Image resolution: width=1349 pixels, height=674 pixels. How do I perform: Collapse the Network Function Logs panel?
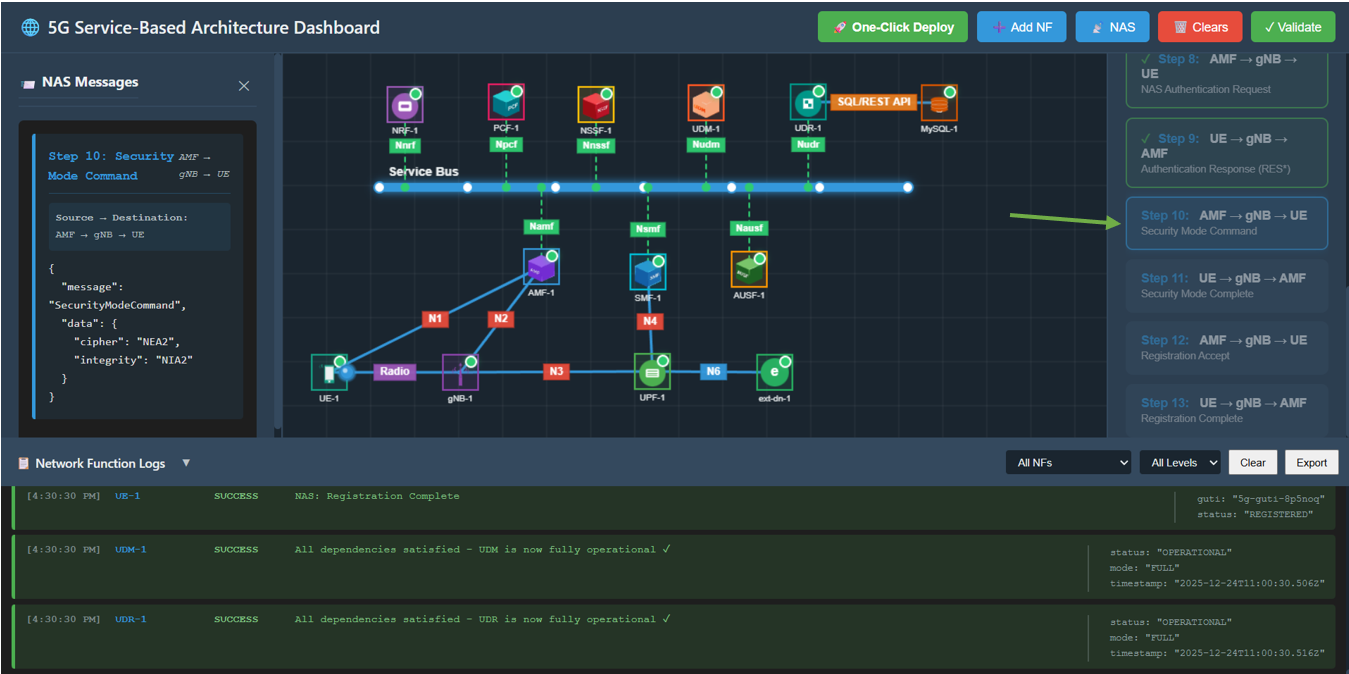coord(186,462)
